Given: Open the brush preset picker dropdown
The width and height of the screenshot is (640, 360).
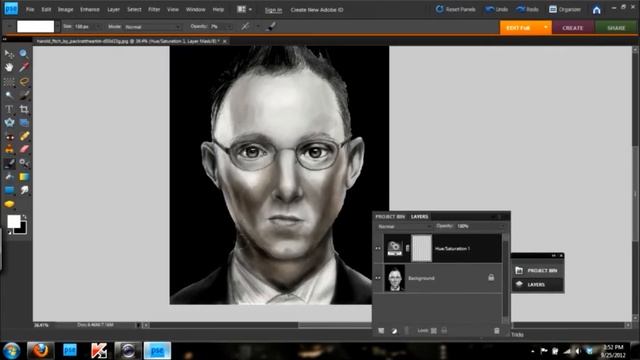Looking at the screenshot, I should (57, 27).
